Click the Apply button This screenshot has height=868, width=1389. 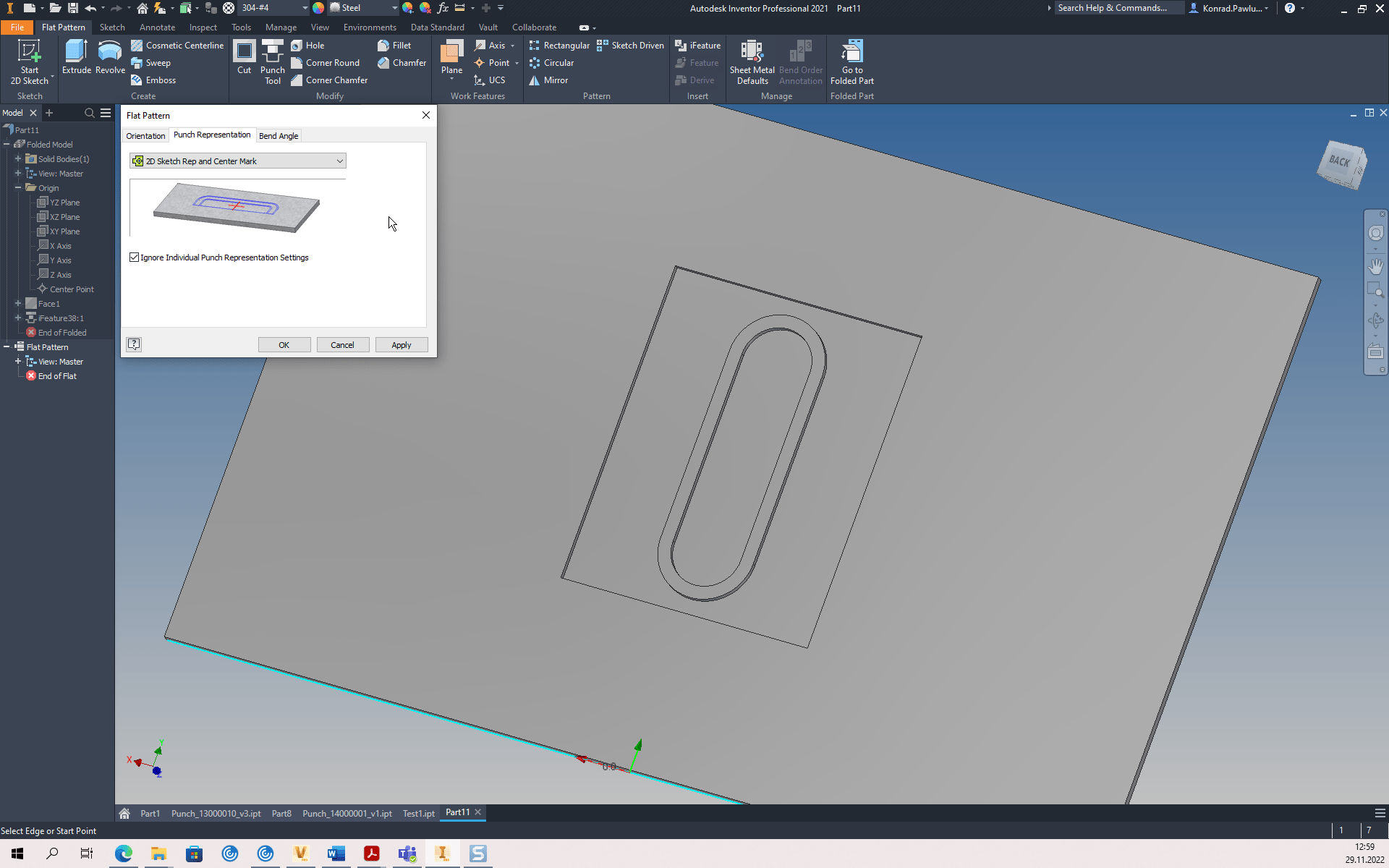(402, 344)
